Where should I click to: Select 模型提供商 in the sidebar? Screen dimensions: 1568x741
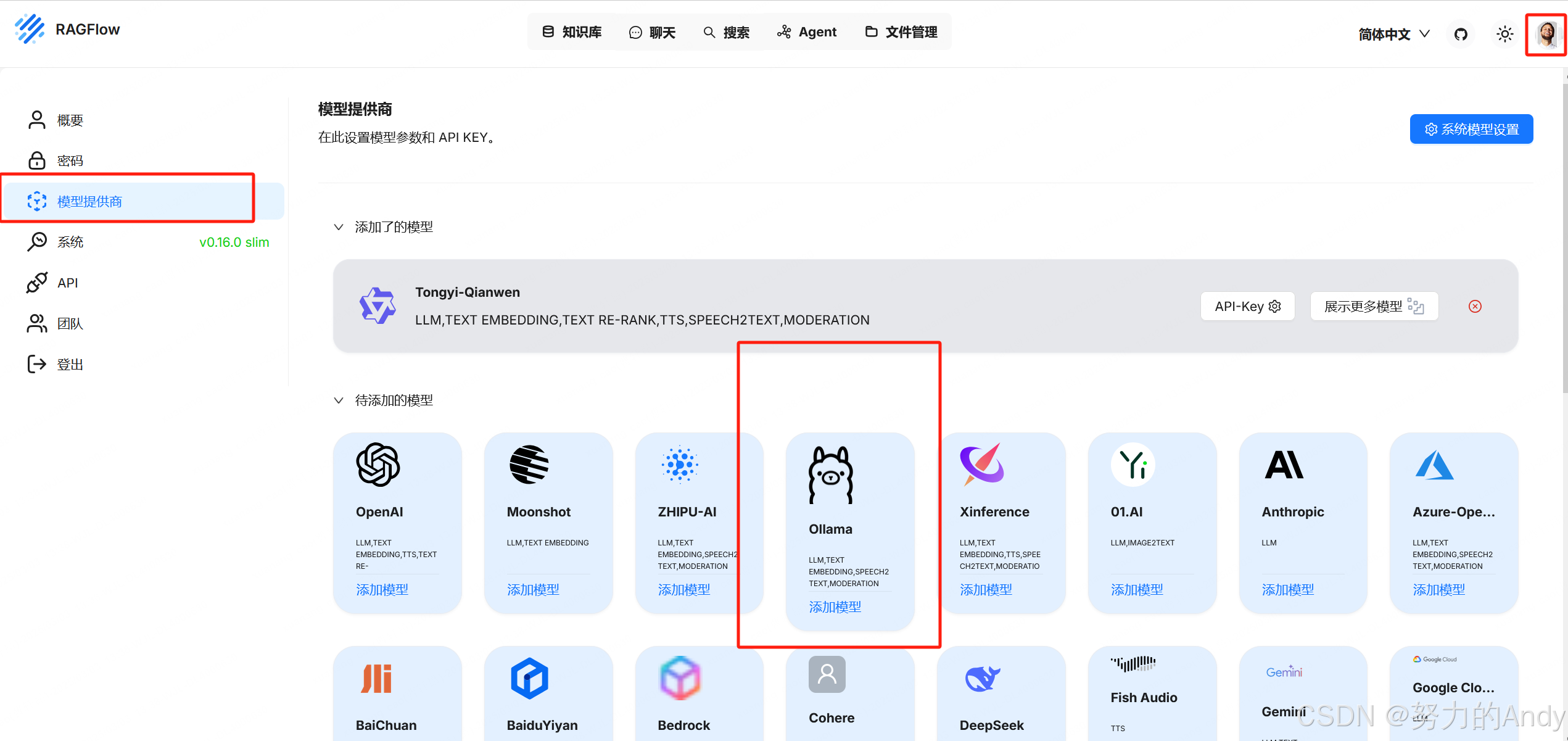click(x=144, y=201)
